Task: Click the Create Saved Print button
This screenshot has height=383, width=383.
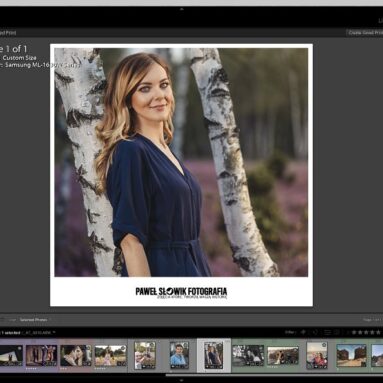Action: pyautogui.click(x=365, y=33)
